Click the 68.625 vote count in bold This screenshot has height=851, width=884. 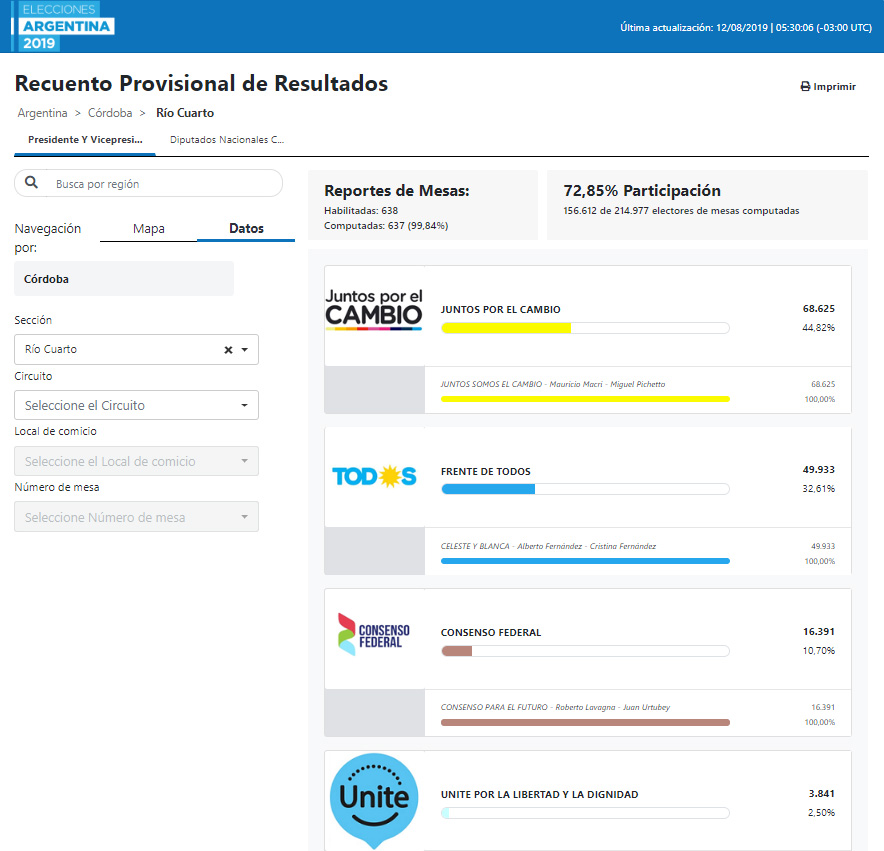pos(819,308)
